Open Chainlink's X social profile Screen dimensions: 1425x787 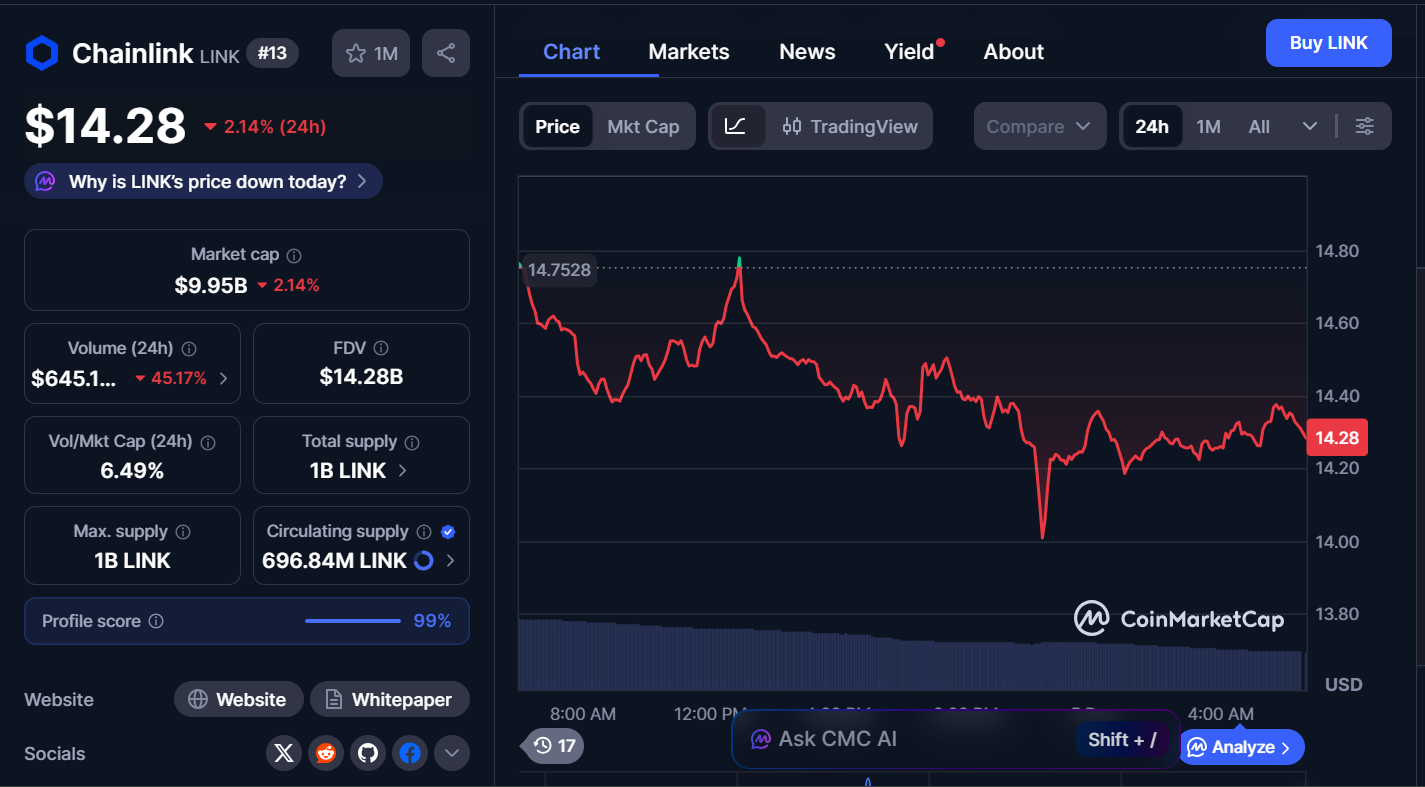(x=283, y=753)
